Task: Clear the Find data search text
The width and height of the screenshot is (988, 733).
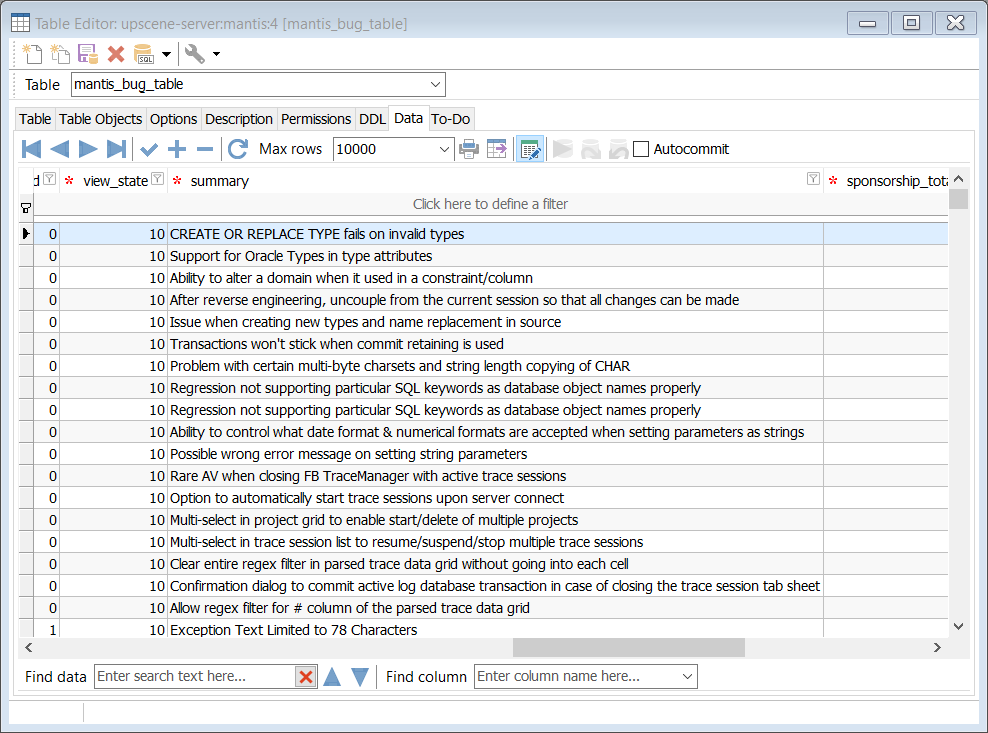Action: point(306,677)
